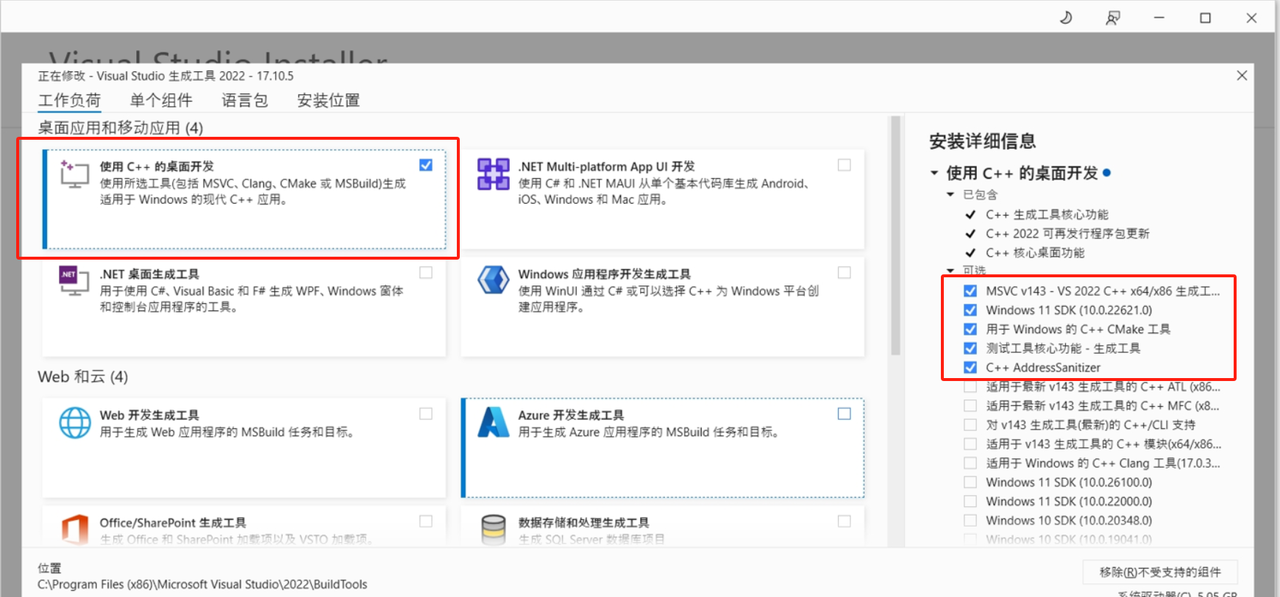Click the 桌面应用和移动应用 (4) section heading
The height and width of the screenshot is (597, 1280).
[121, 128]
